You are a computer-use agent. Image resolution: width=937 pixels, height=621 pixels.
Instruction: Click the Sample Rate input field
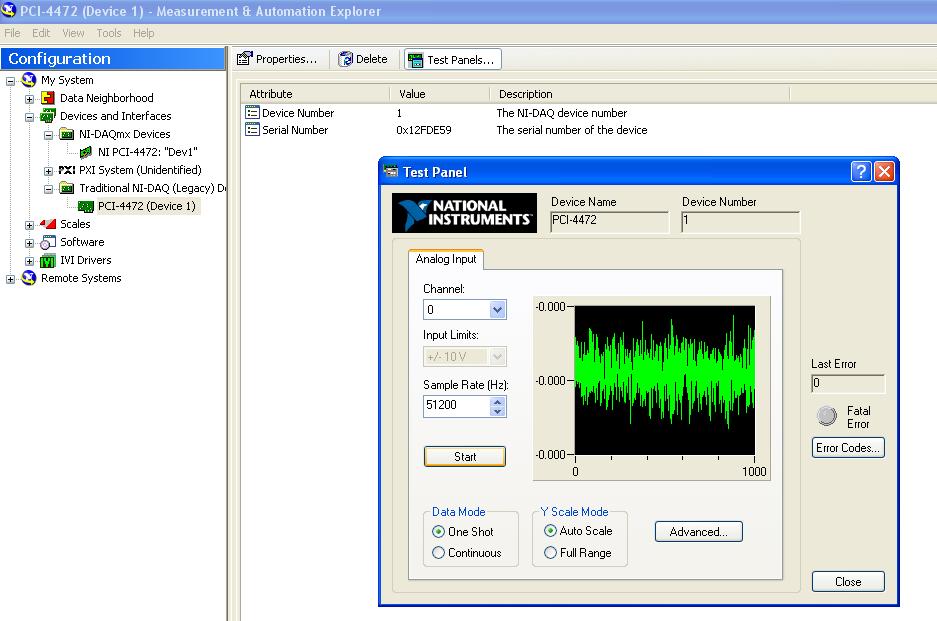click(x=457, y=406)
